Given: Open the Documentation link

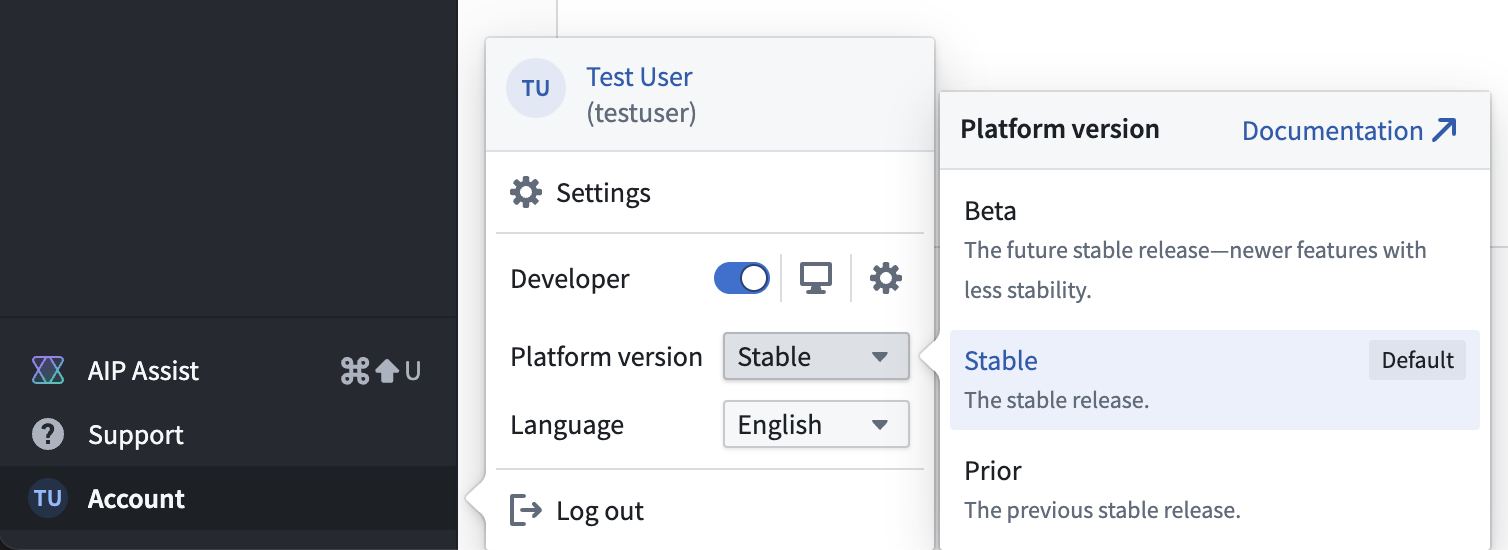Looking at the screenshot, I should pyautogui.click(x=1332, y=131).
